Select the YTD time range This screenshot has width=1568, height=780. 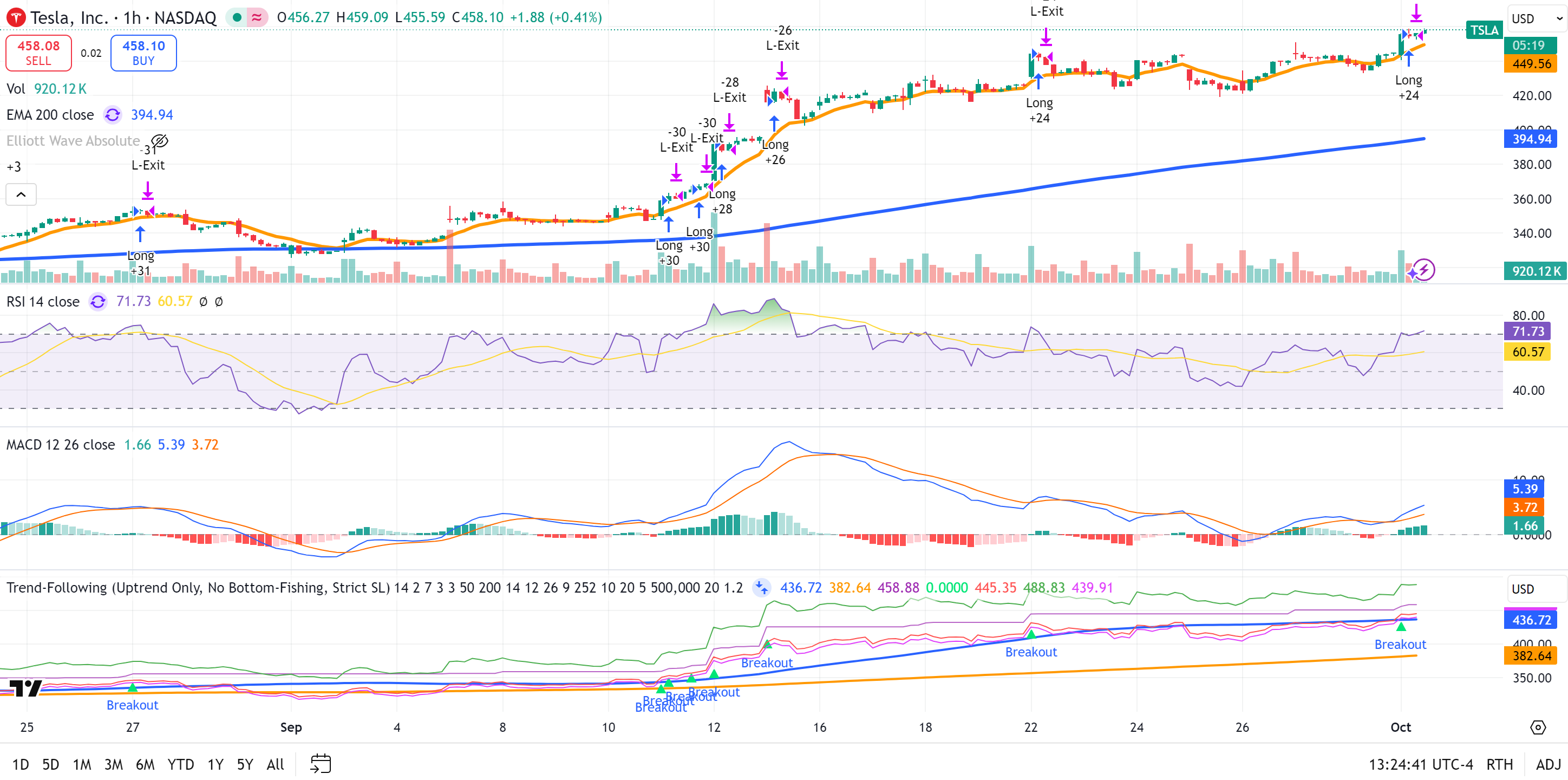[x=180, y=765]
